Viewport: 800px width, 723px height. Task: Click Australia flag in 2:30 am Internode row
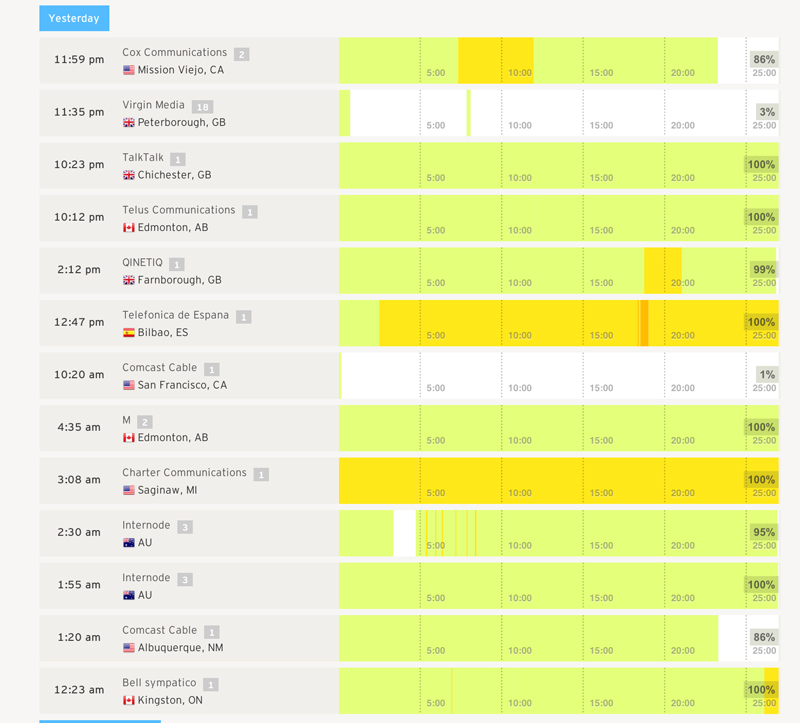point(129,543)
